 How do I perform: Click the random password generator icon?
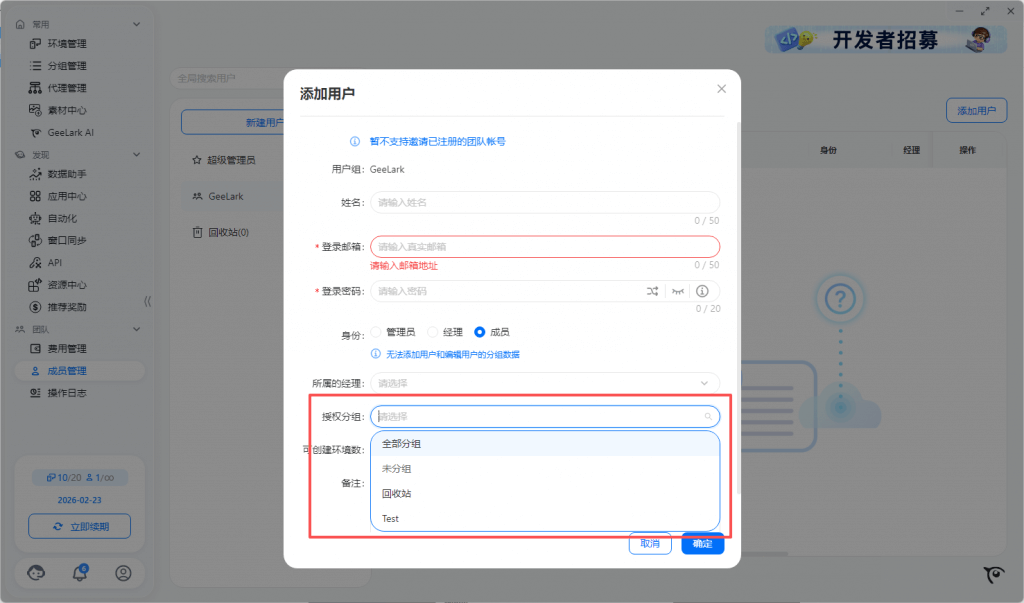coord(652,291)
